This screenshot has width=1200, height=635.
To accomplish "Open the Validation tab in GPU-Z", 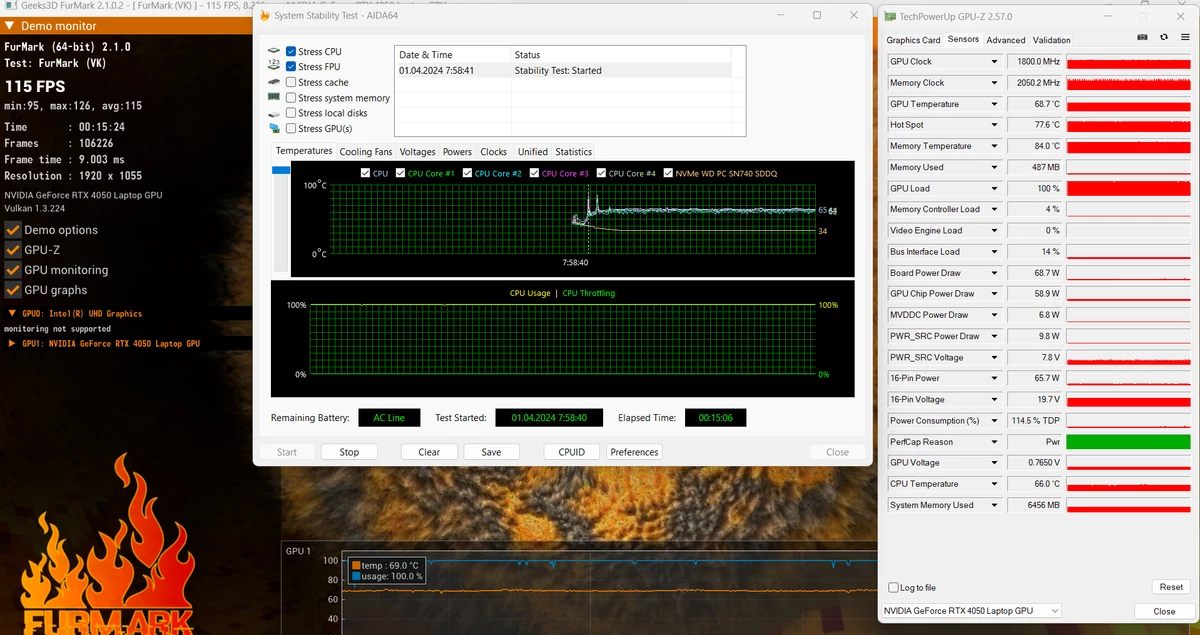I will tap(1051, 40).
